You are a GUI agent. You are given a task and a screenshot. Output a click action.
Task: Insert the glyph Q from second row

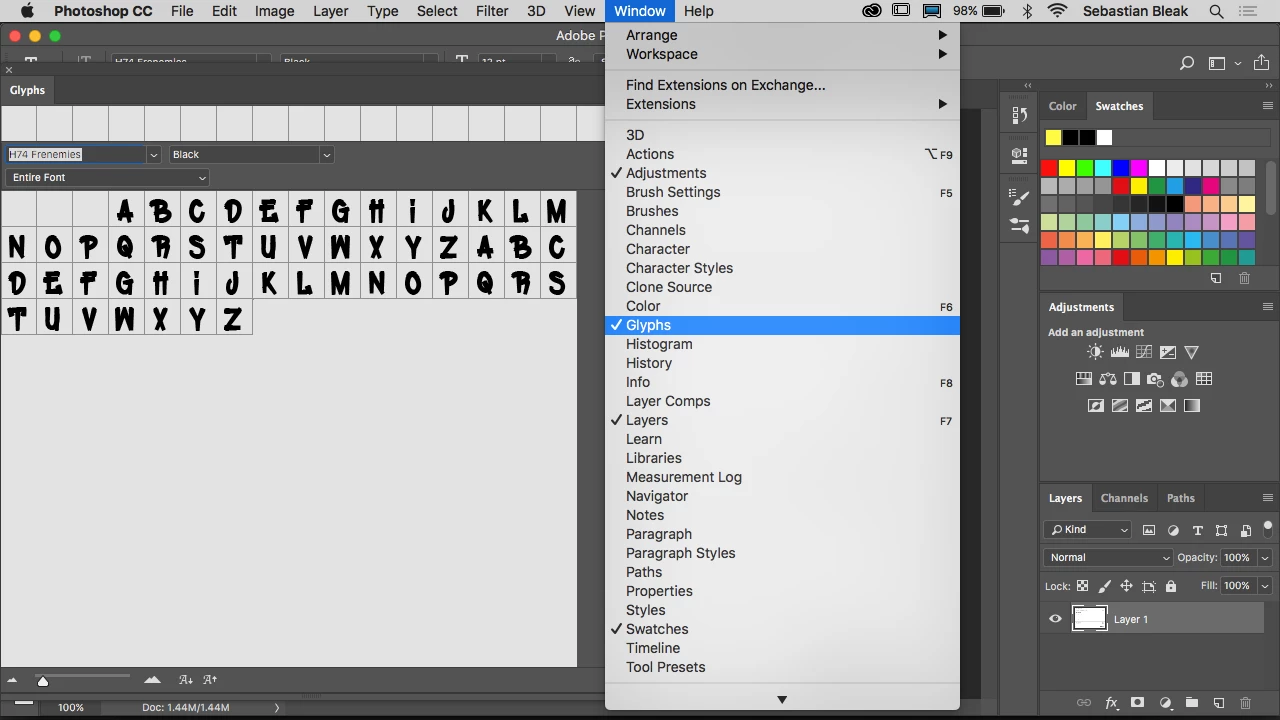coord(125,247)
